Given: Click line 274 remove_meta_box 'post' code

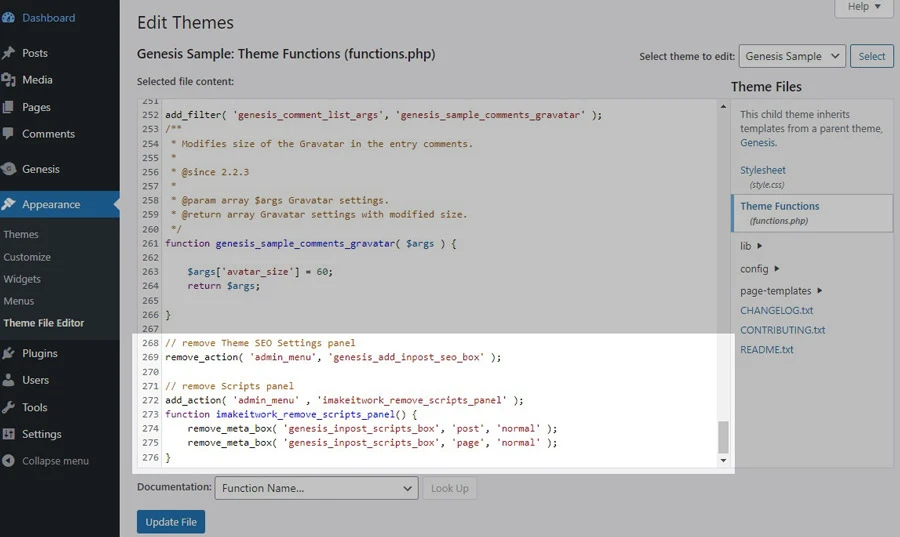Looking at the screenshot, I should click(x=372, y=429).
